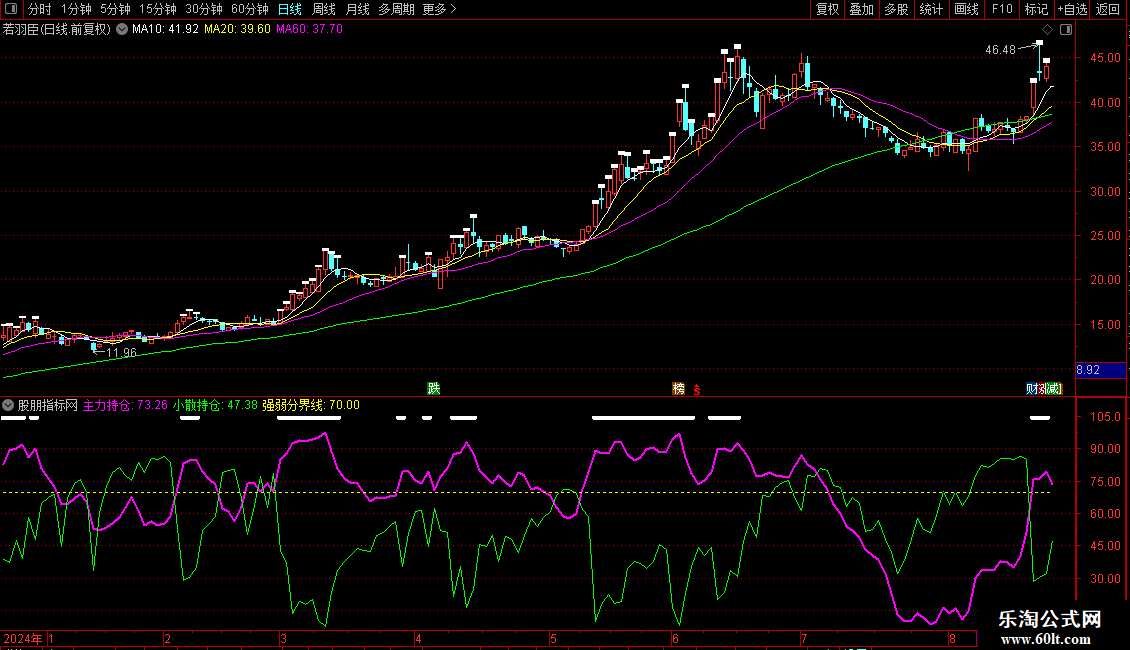Click the 复权 adjustment button
The width and height of the screenshot is (1130, 650).
click(827, 9)
